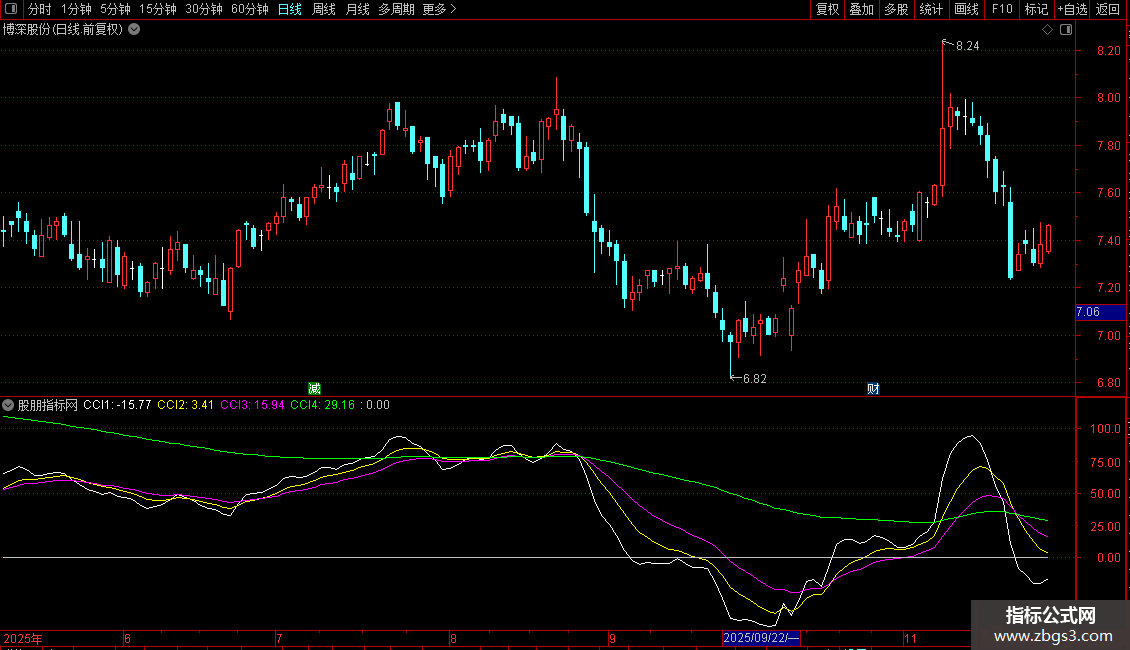The height and width of the screenshot is (650, 1130).
Task: Click the diamond icon above the chart
Action: 1047,30
